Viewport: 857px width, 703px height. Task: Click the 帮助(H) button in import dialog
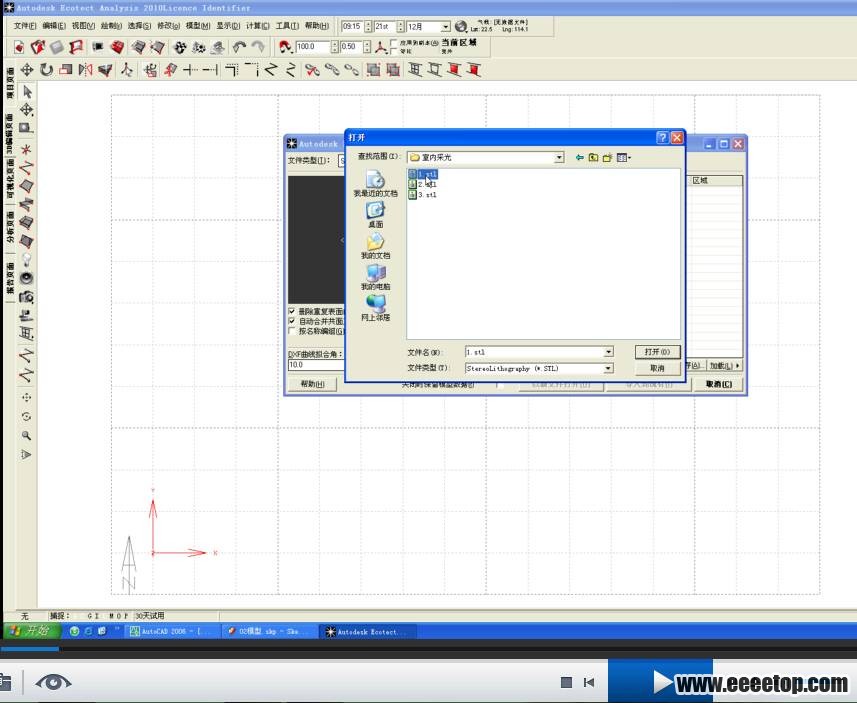click(x=312, y=384)
